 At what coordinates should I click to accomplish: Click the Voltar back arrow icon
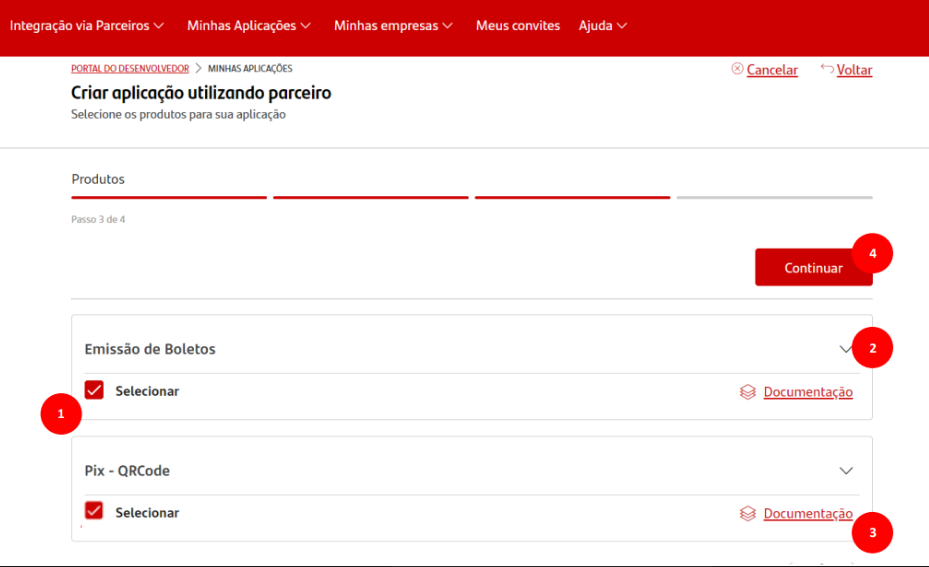pyautogui.click(x=827, y=69)
